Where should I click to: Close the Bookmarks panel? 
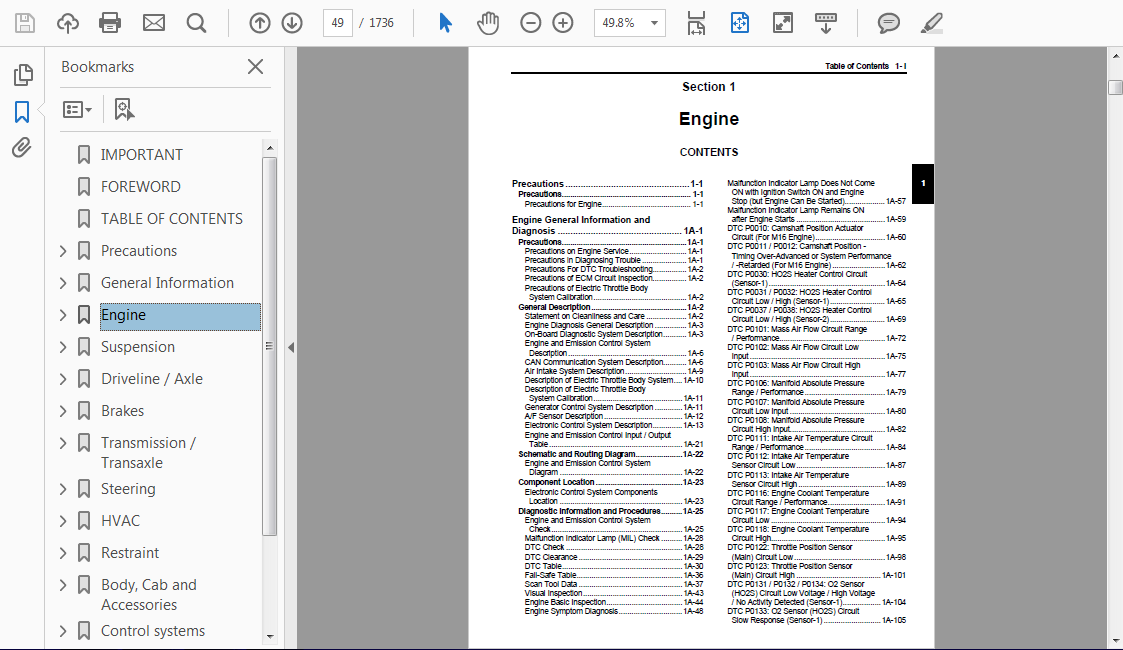coord(255,67)
